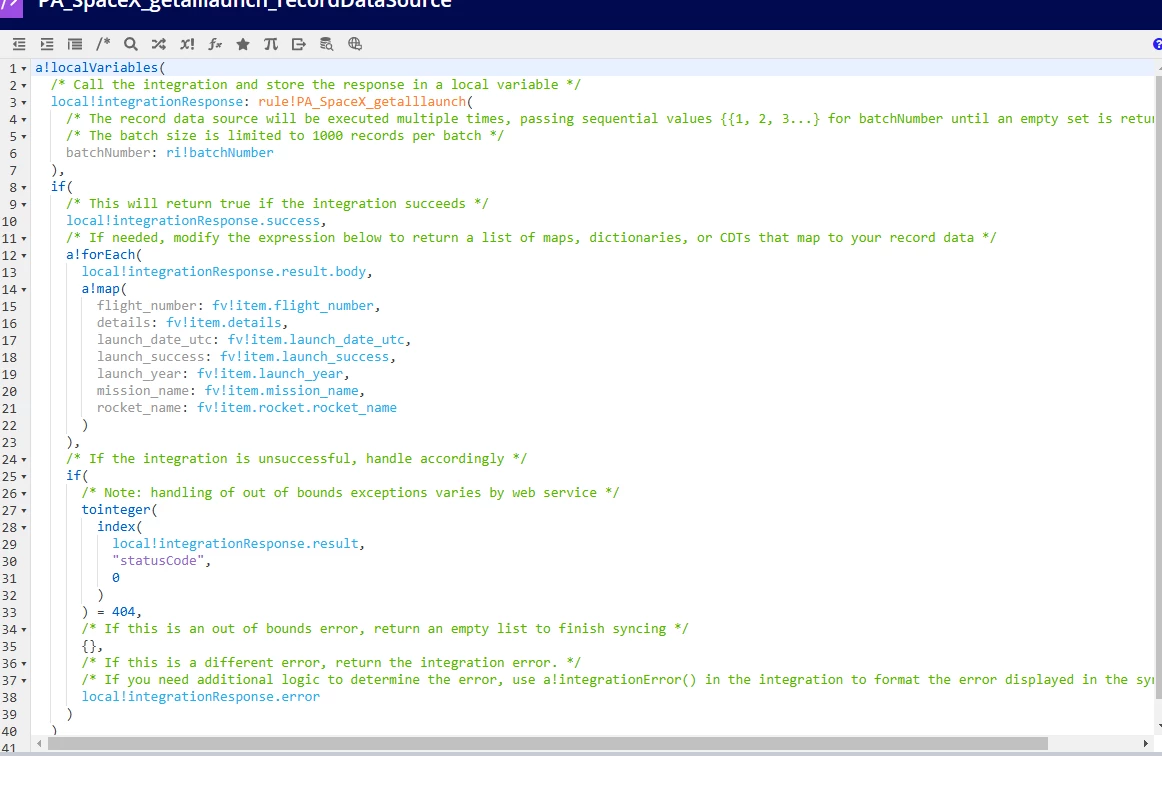
Task: Click line number 22 in gutter
Action: (10, 426)
